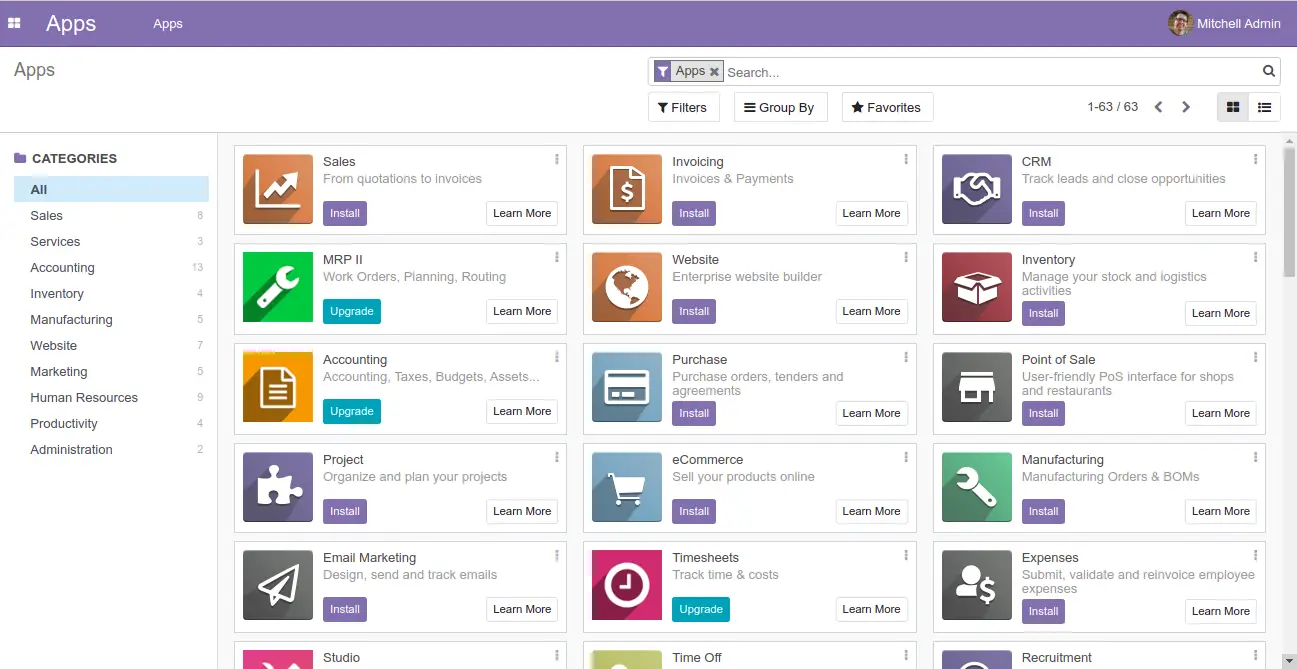Select the Manufacturing category in the sidebar

(x=111, y=319)
